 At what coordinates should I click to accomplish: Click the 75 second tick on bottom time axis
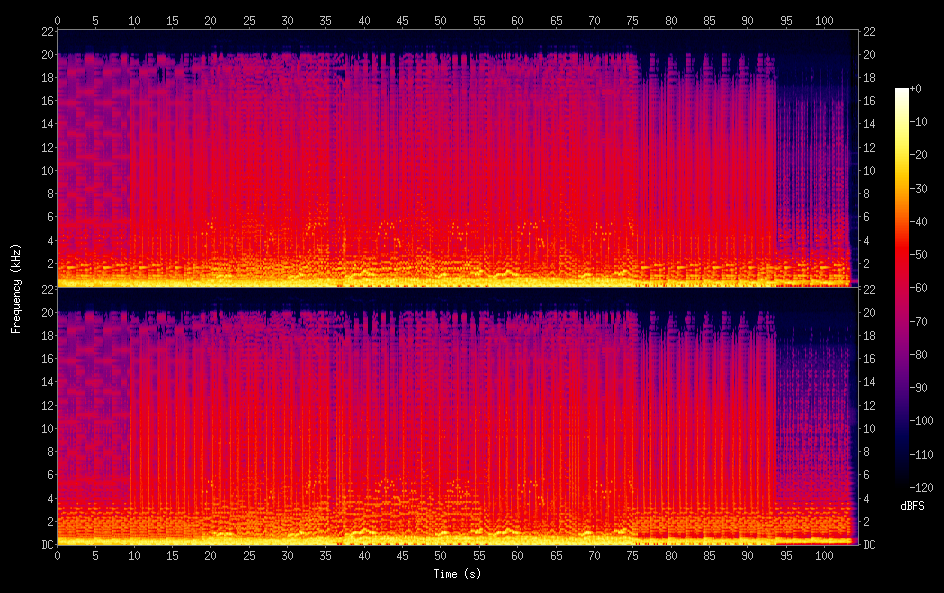coord(632,555)
